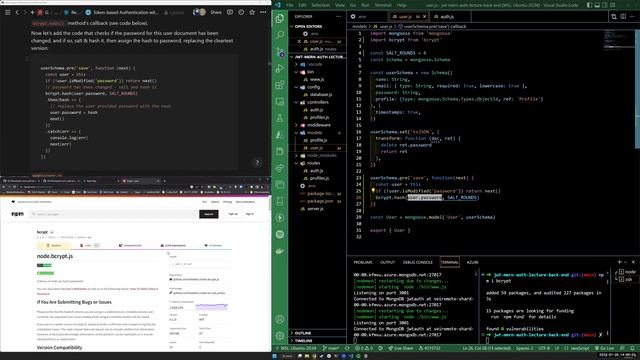Open the Terminal menu in VS Code
The width and height of the screenshot is (640, 360).
[x=383, y=5]
